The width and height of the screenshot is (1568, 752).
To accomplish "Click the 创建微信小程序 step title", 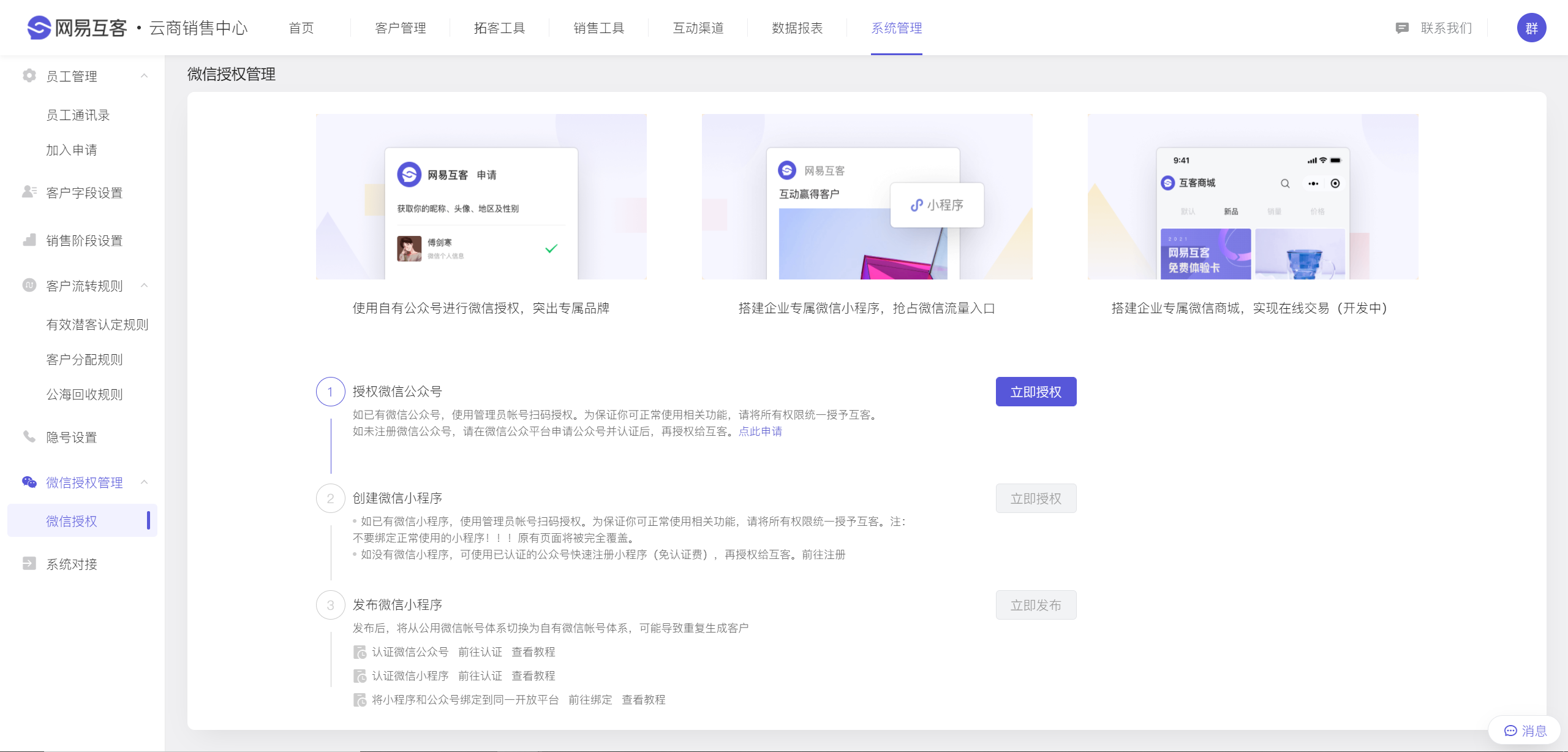I will pos(397,498).
